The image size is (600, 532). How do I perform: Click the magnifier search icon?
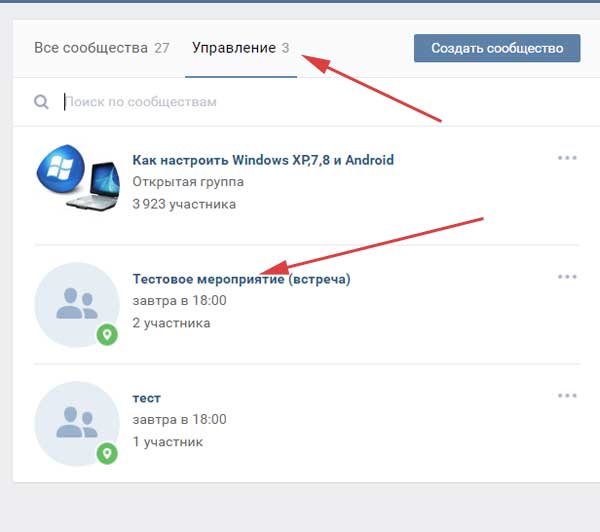(41, 102)
